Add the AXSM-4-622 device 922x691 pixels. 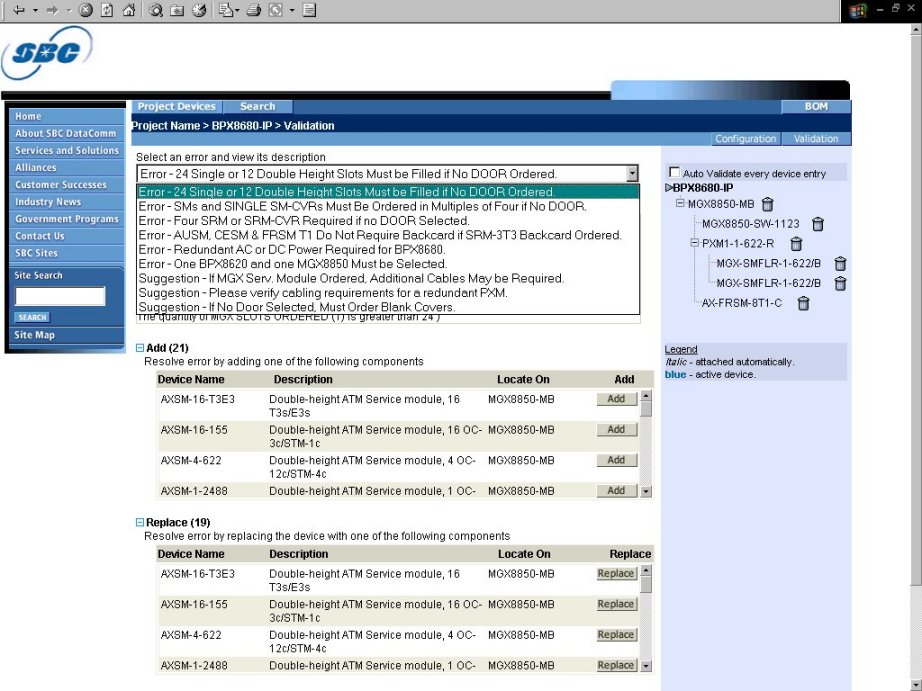tap(617, 460)
